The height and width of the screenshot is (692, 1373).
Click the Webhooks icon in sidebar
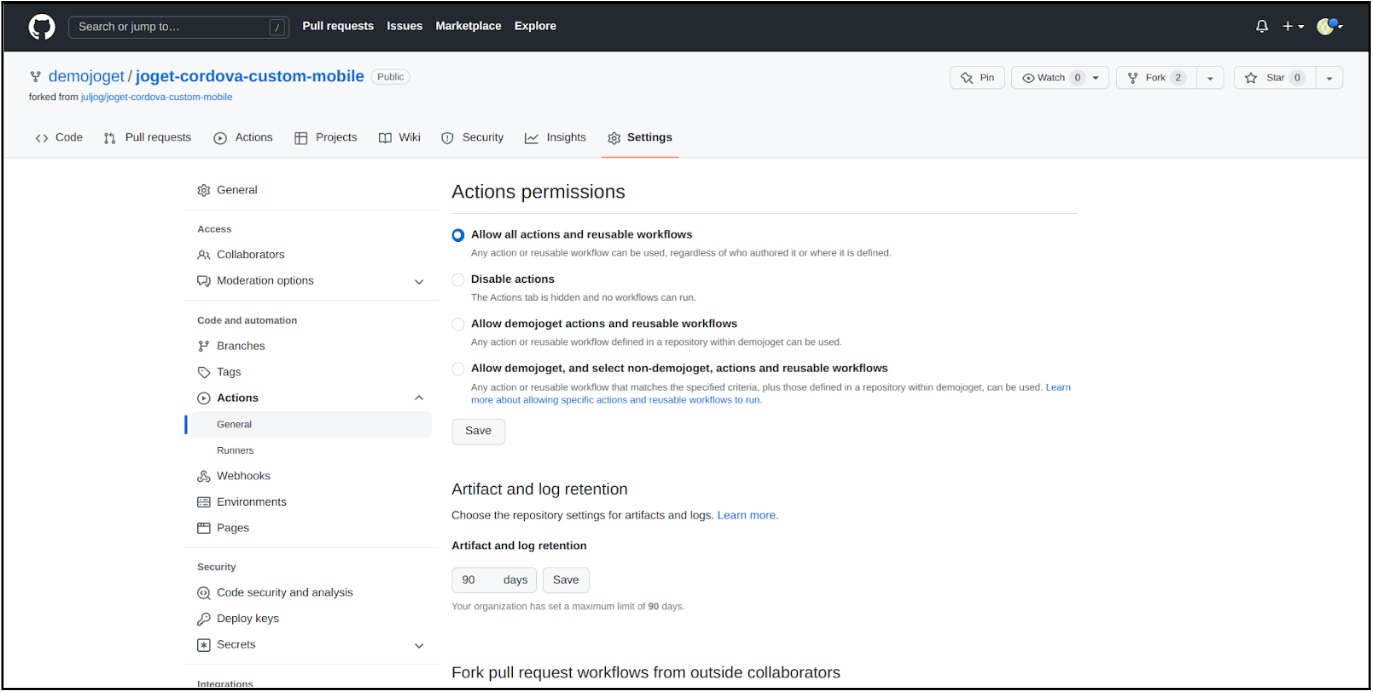[204, 476]
